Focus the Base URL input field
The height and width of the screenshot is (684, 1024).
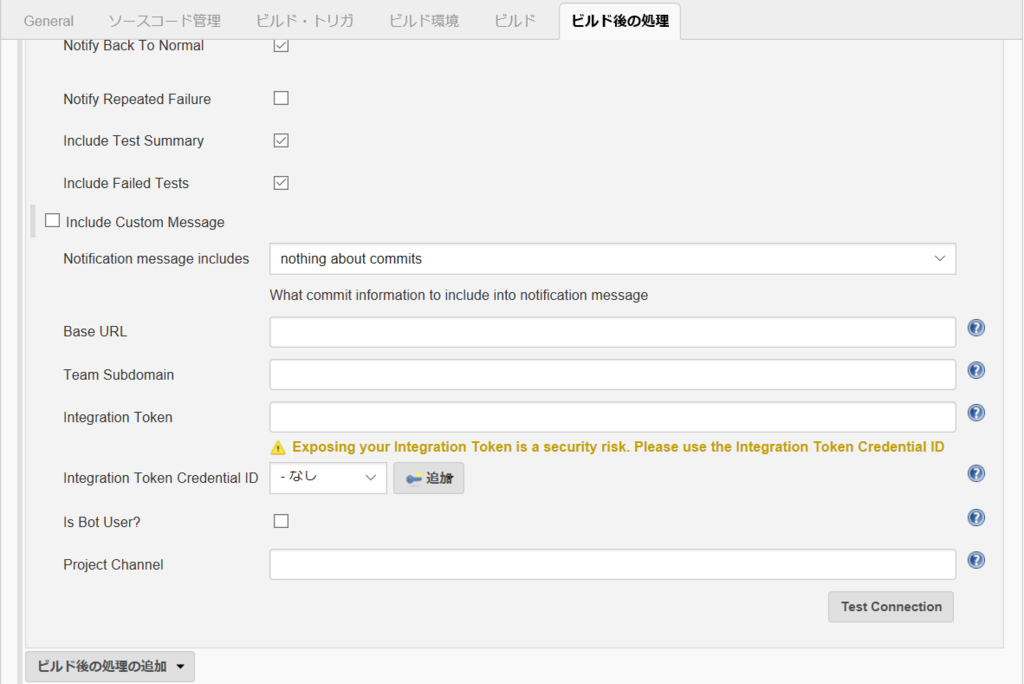pyautogui.click(x=613, y=332)
